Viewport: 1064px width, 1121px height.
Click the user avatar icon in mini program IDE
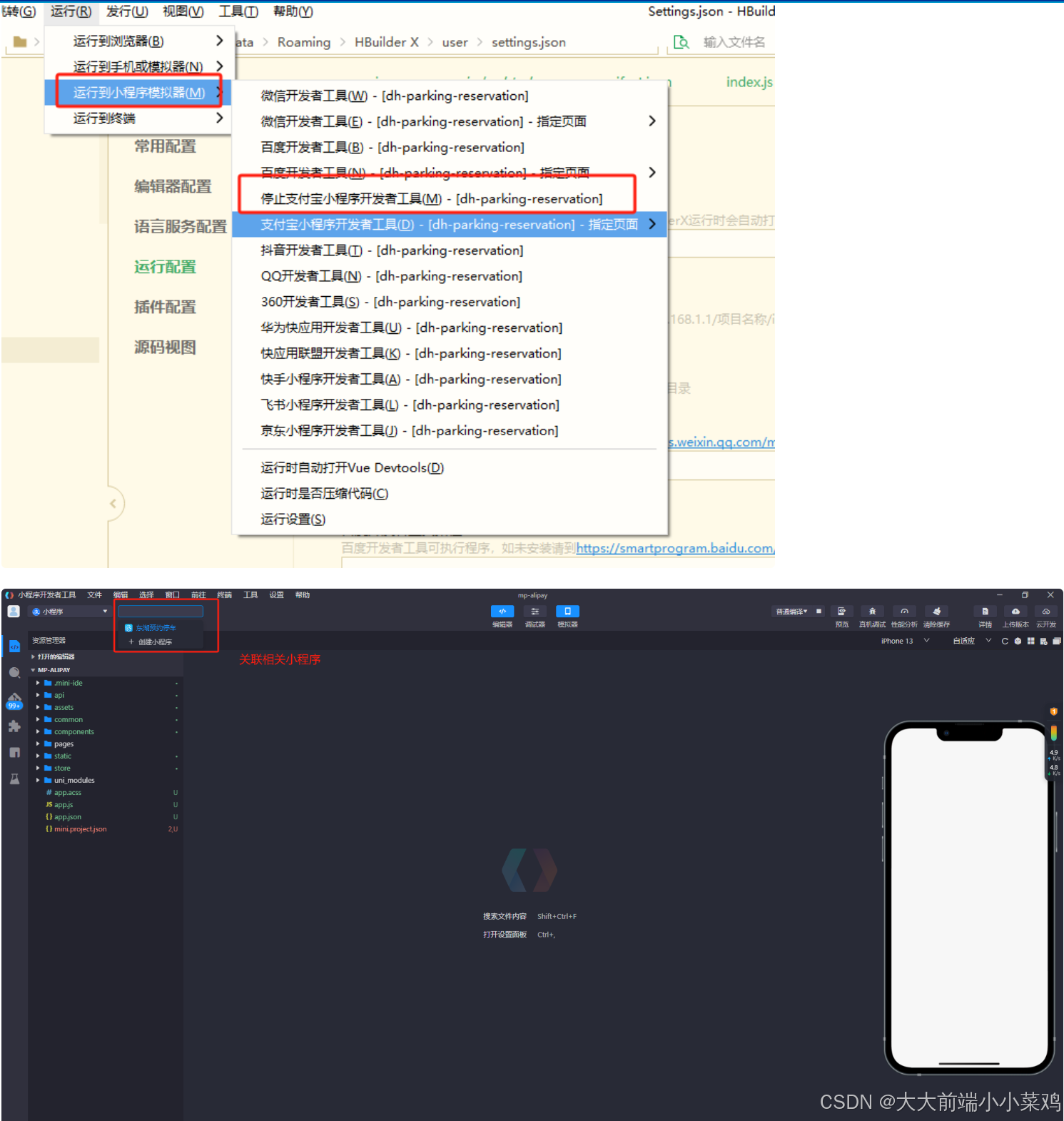point(14,612)
